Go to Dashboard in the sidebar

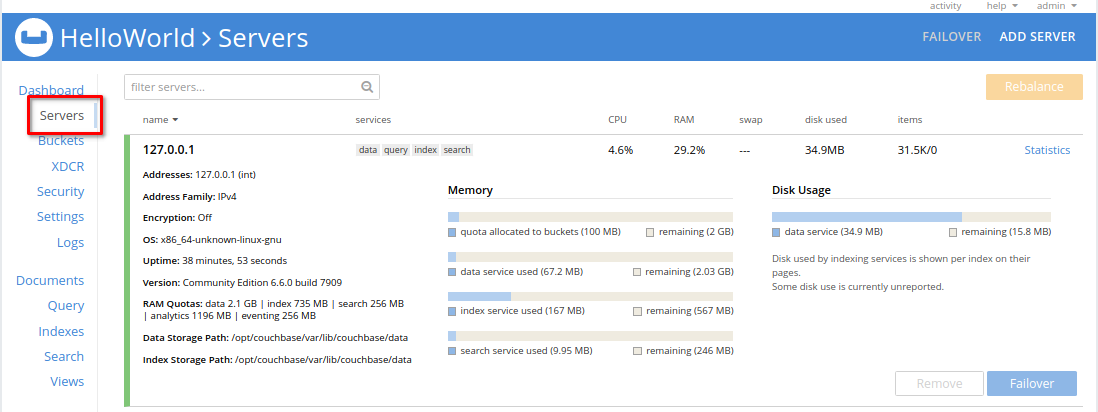click(51, 90)
